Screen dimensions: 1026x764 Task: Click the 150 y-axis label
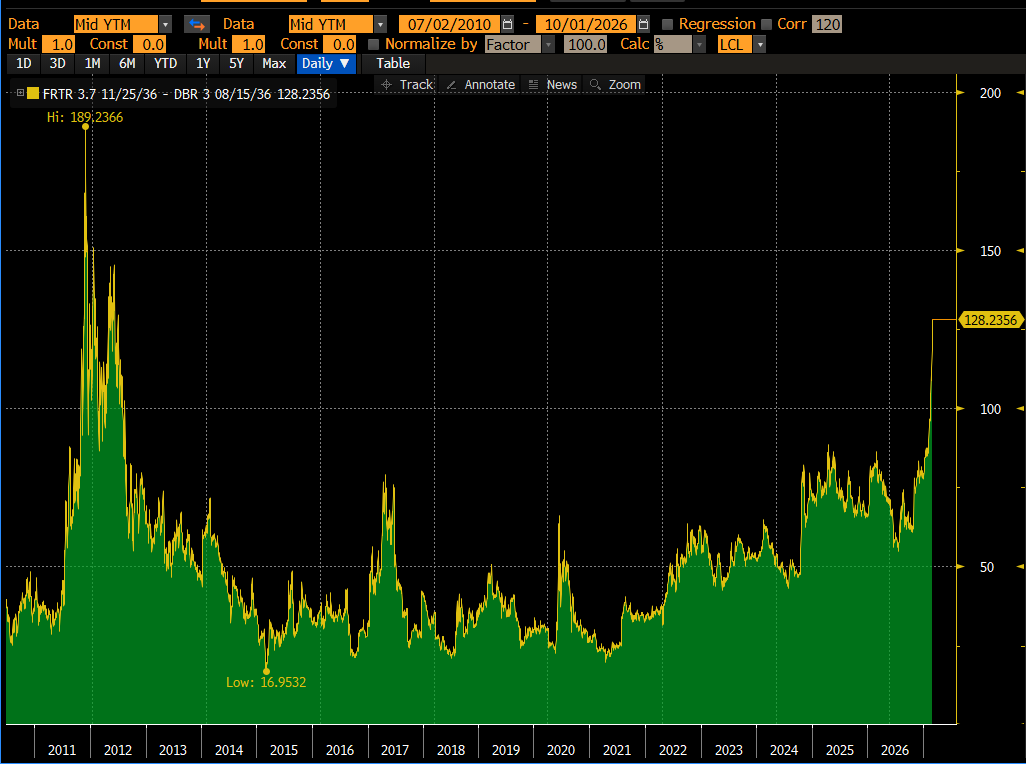click(x=990, y=251)
